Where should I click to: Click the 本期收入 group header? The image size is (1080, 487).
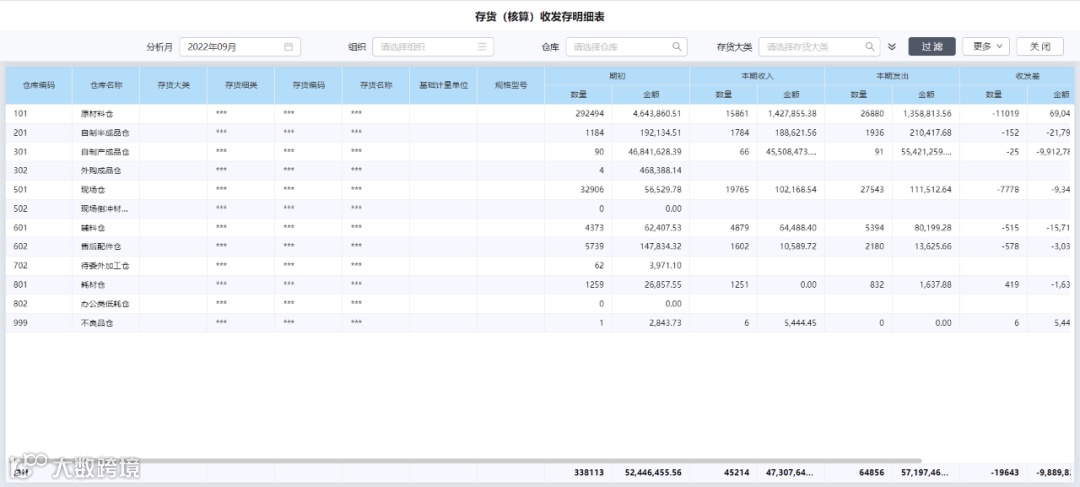(x=757, y=76)
